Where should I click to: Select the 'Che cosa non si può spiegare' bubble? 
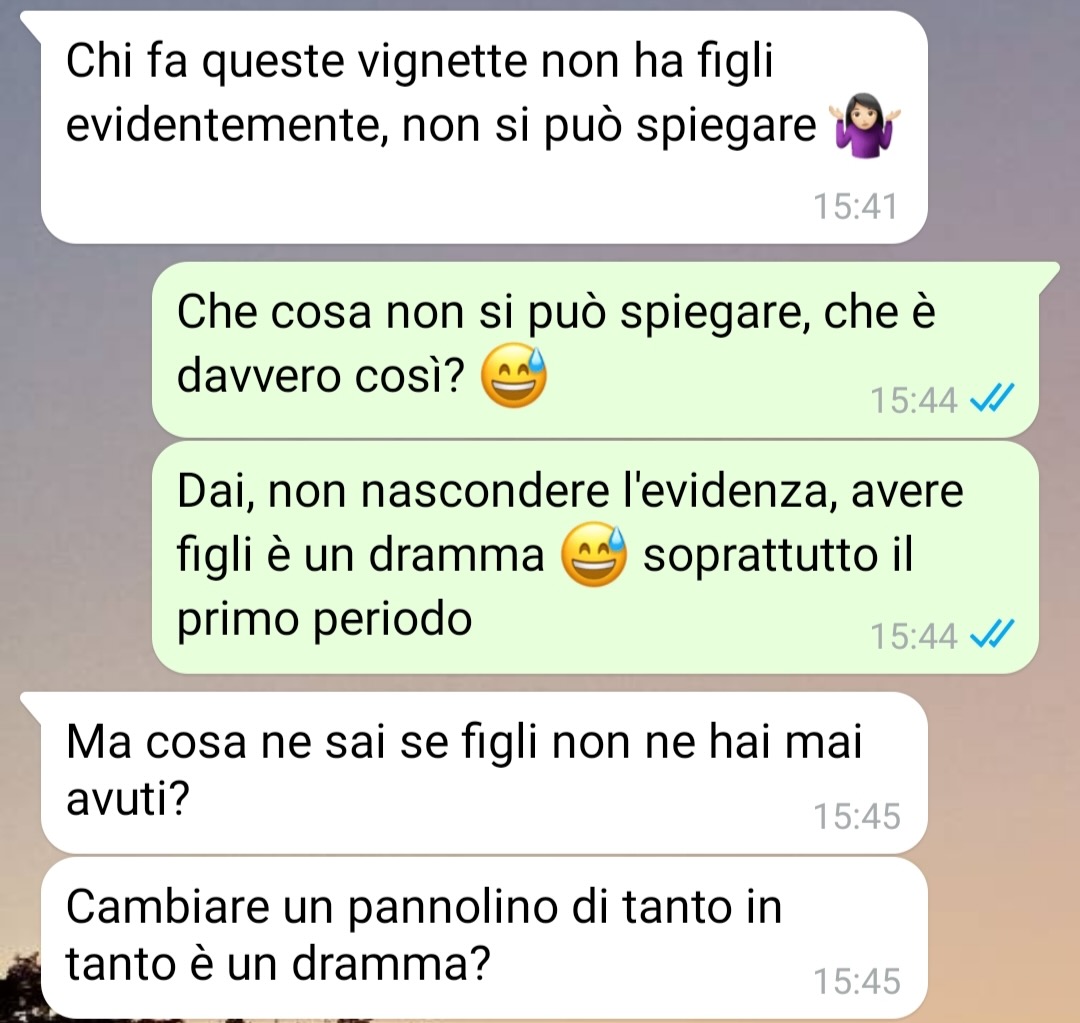[x=595, y=349]
